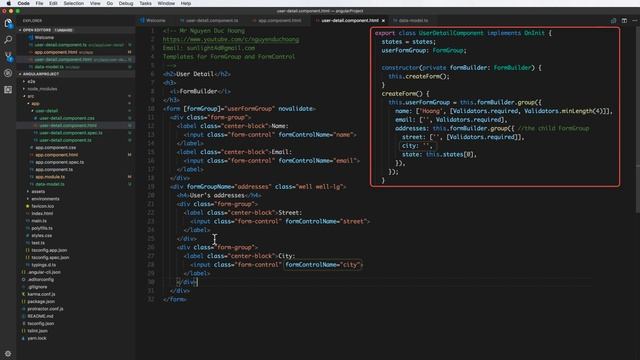Open .angular-cli.json in explorer tree

(44, 272)
